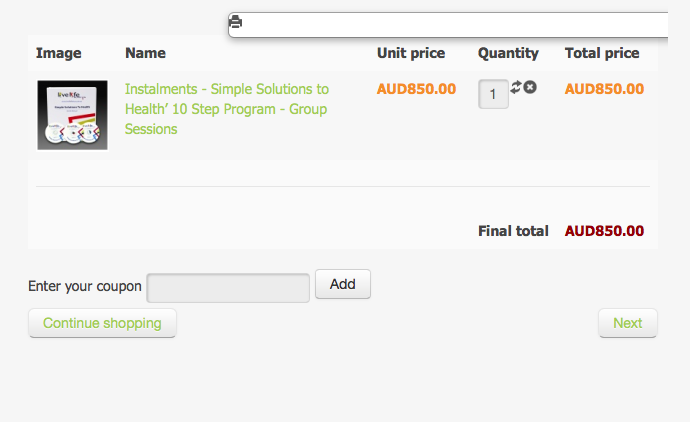This screenshot has height=422, width=690.
Task: Open the product thumbnail image
Action: point(72,115)
